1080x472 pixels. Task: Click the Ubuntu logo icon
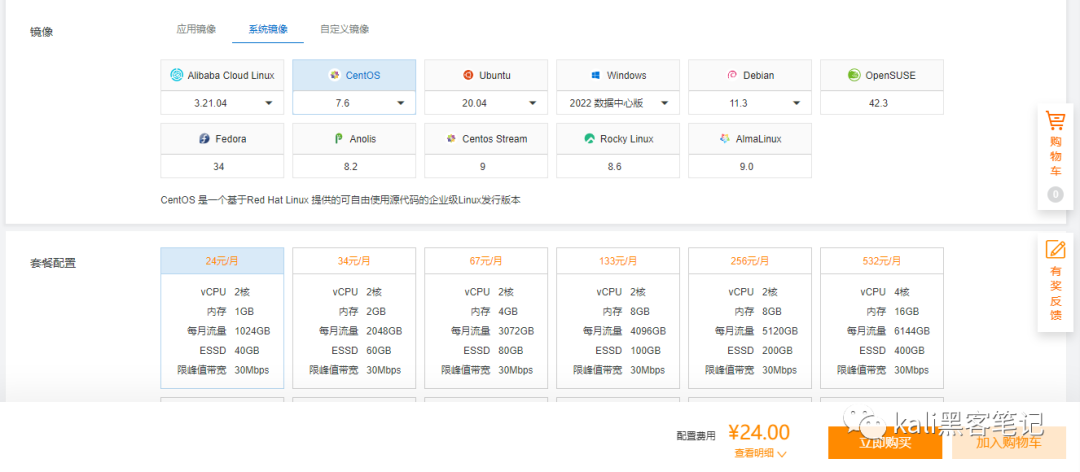pyautogui.click(x=468, y=75)
